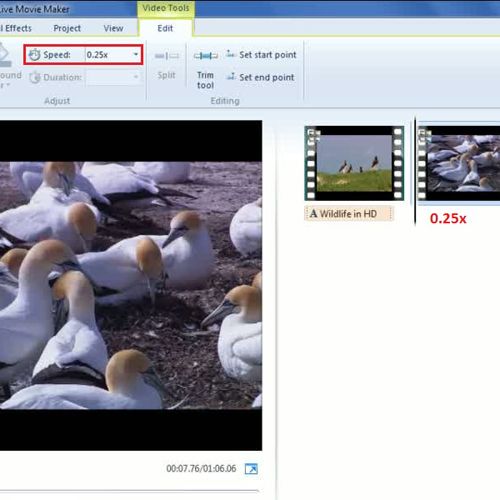Open the disabled Duration dropdown
The height and width of the screenshot is (500, 500).
[136, 77]
